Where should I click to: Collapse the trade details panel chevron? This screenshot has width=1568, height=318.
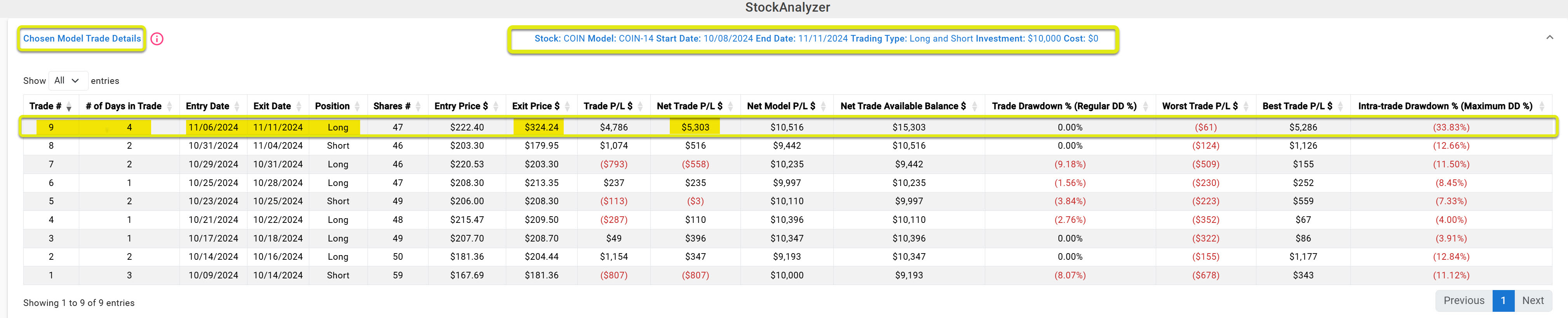[1550, 38]
